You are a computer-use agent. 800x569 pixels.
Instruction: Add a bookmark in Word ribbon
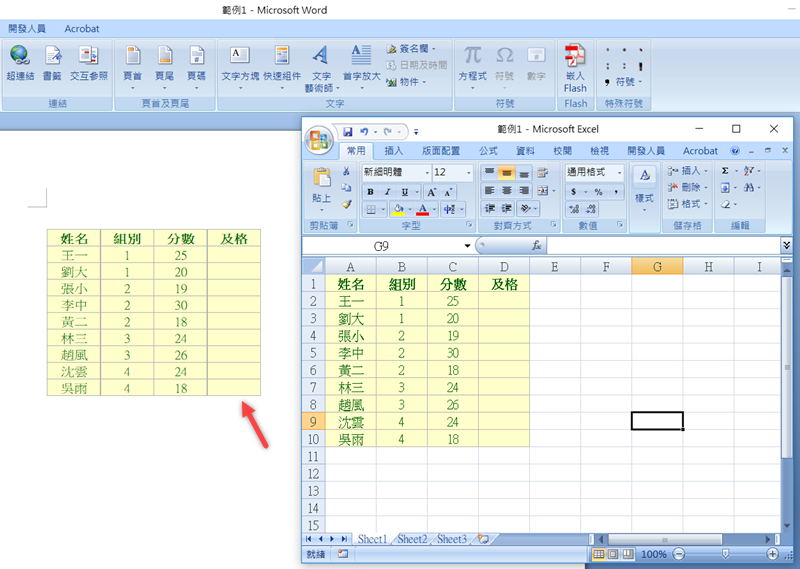(52, 64)
